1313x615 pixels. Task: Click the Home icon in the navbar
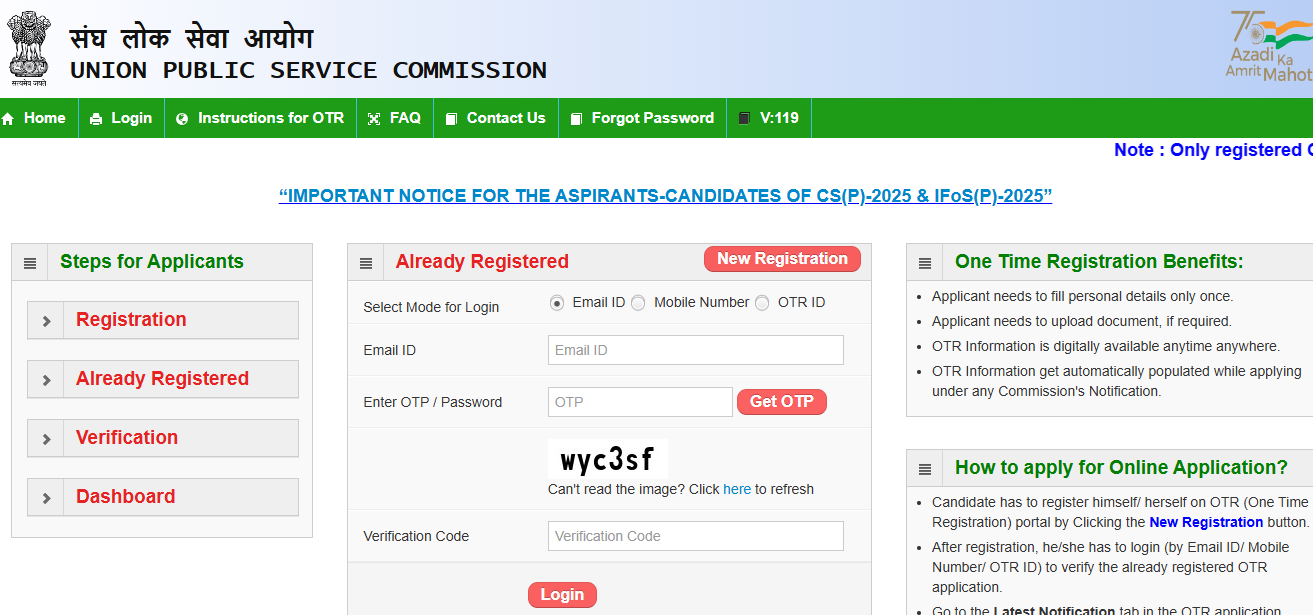[x=10, y=118]
